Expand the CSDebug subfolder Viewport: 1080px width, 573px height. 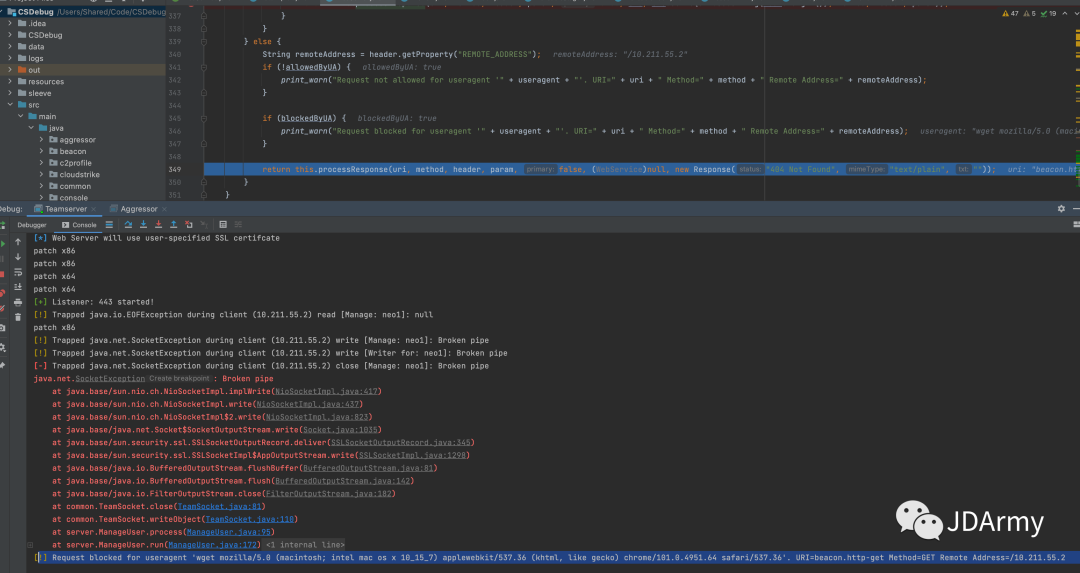[10, 35]
